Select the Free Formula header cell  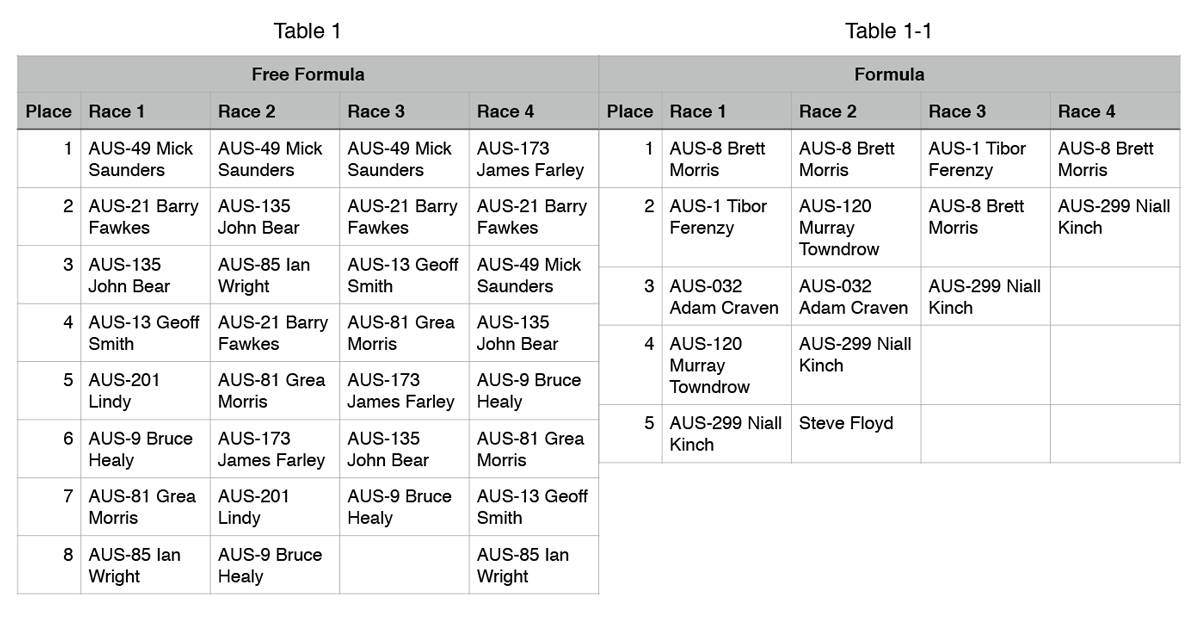click(x=307, y=74)
